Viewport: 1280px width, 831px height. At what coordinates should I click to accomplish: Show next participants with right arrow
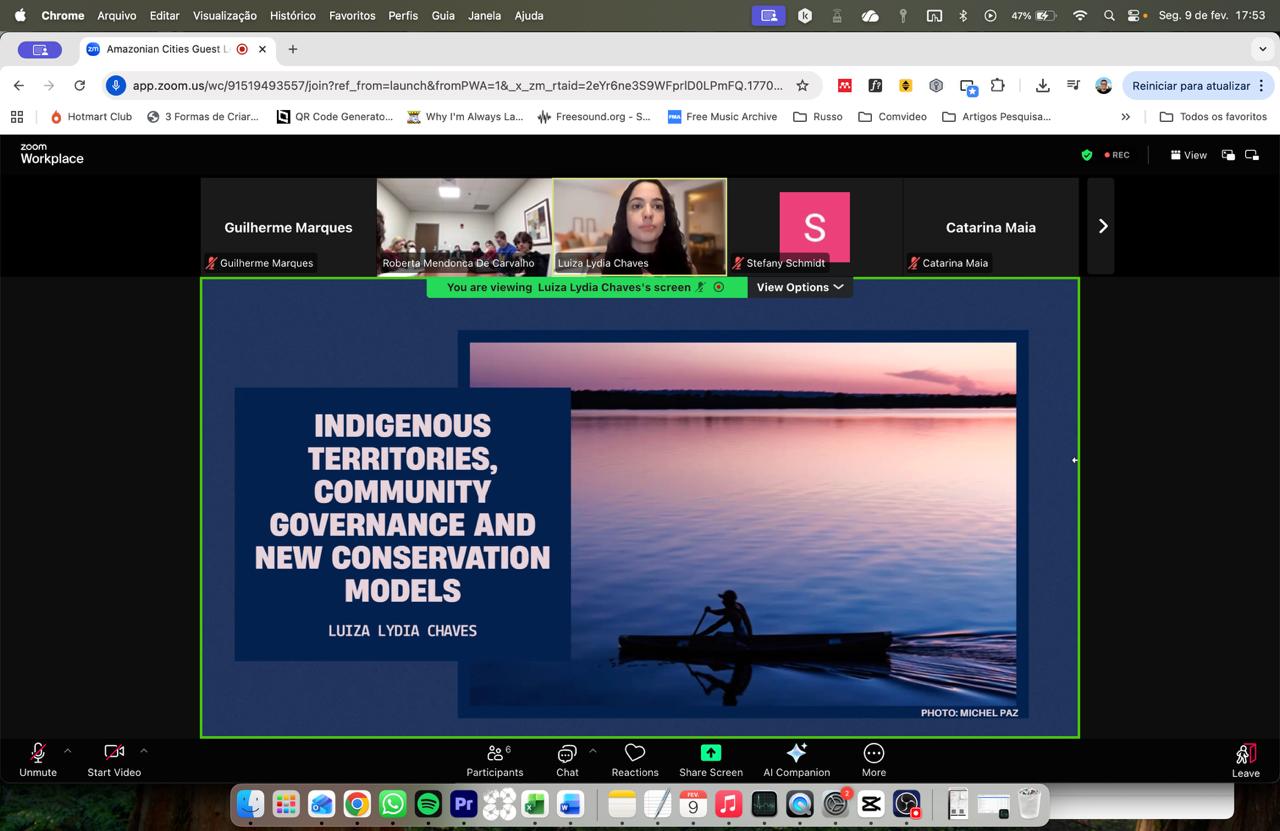pyautogui.click(x=1102, y=226)
